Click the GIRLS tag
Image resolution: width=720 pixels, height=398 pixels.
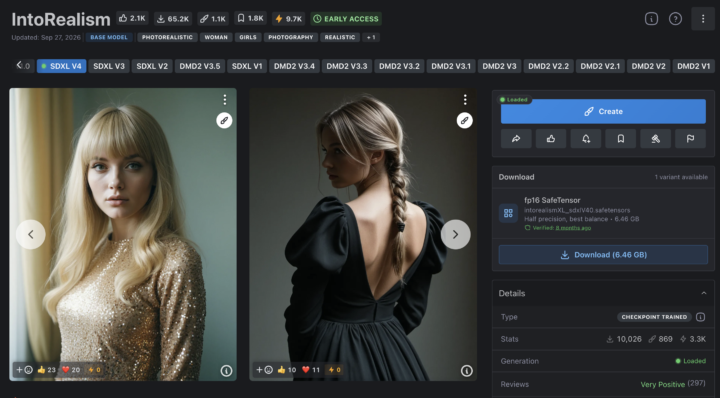click(248, 37)
